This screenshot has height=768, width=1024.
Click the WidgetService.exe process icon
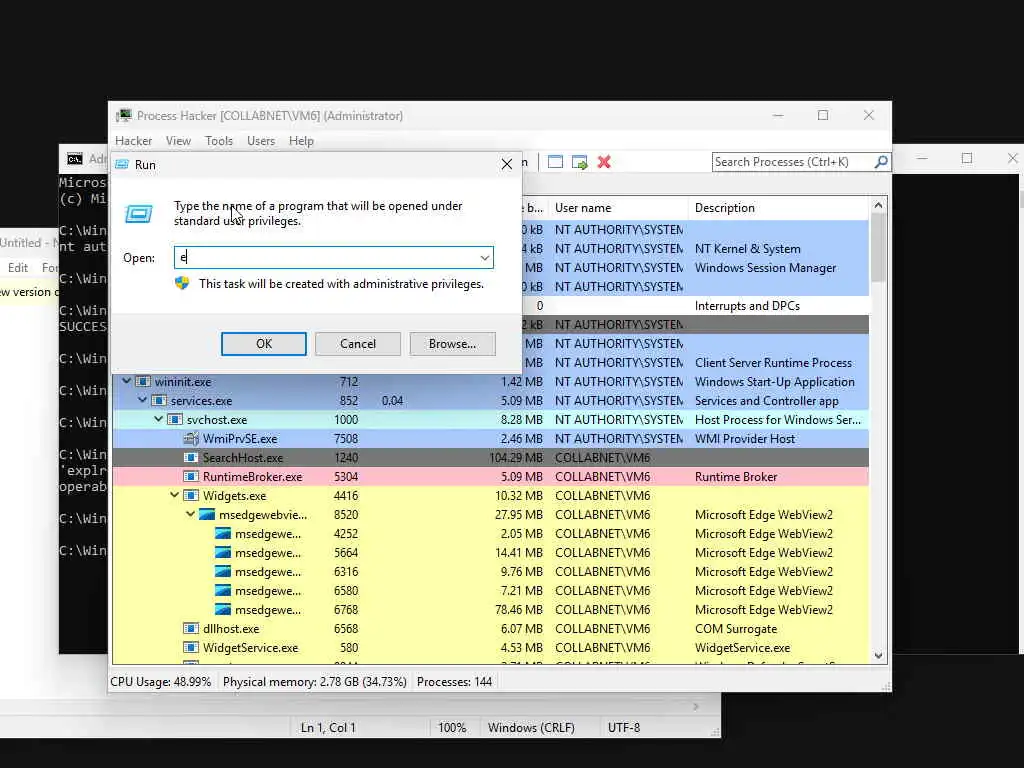point(191,647)
